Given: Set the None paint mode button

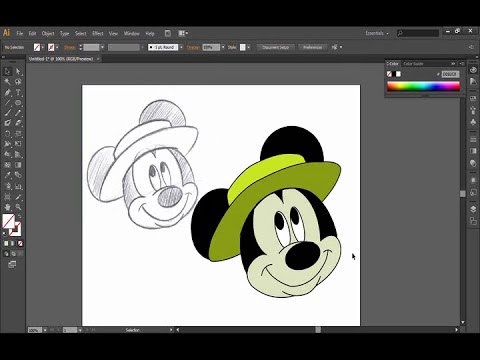Looking at the screenshot, I should click(x=20, y=244).
